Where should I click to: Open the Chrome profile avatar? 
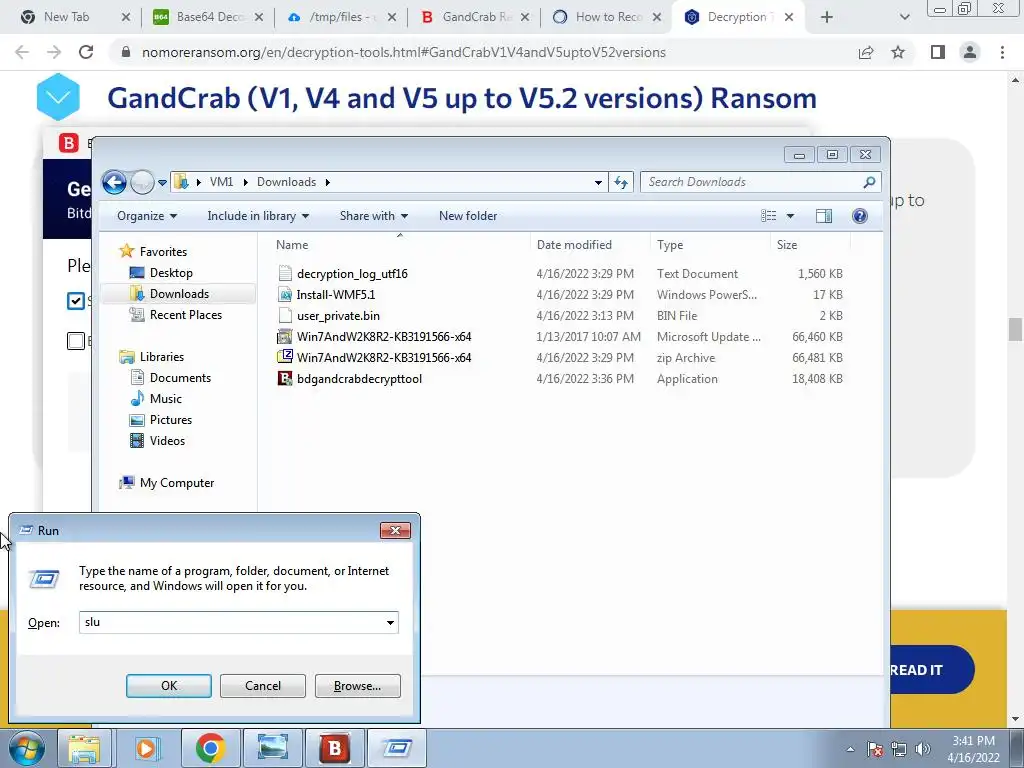[x=970, y=52]
